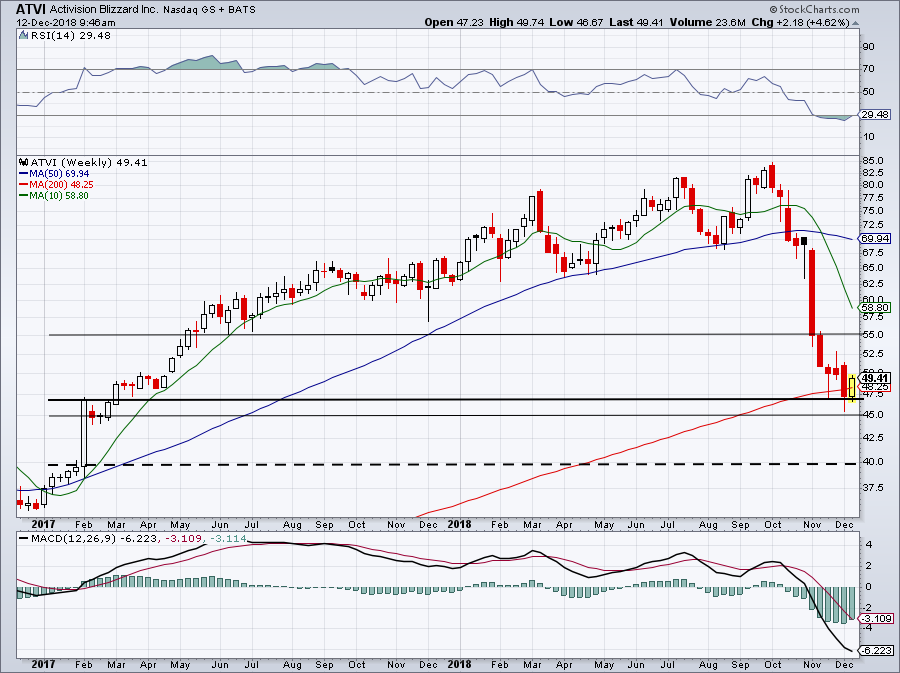
Task: Click the up arrow after the Chg percentage
Action: coord(856,23)
